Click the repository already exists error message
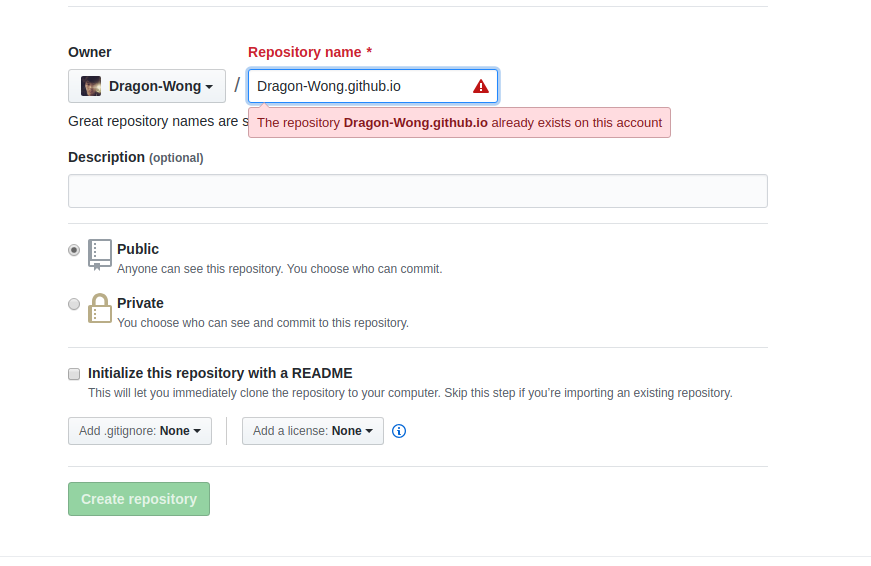871x566 pixels. (x=459, y=123)
